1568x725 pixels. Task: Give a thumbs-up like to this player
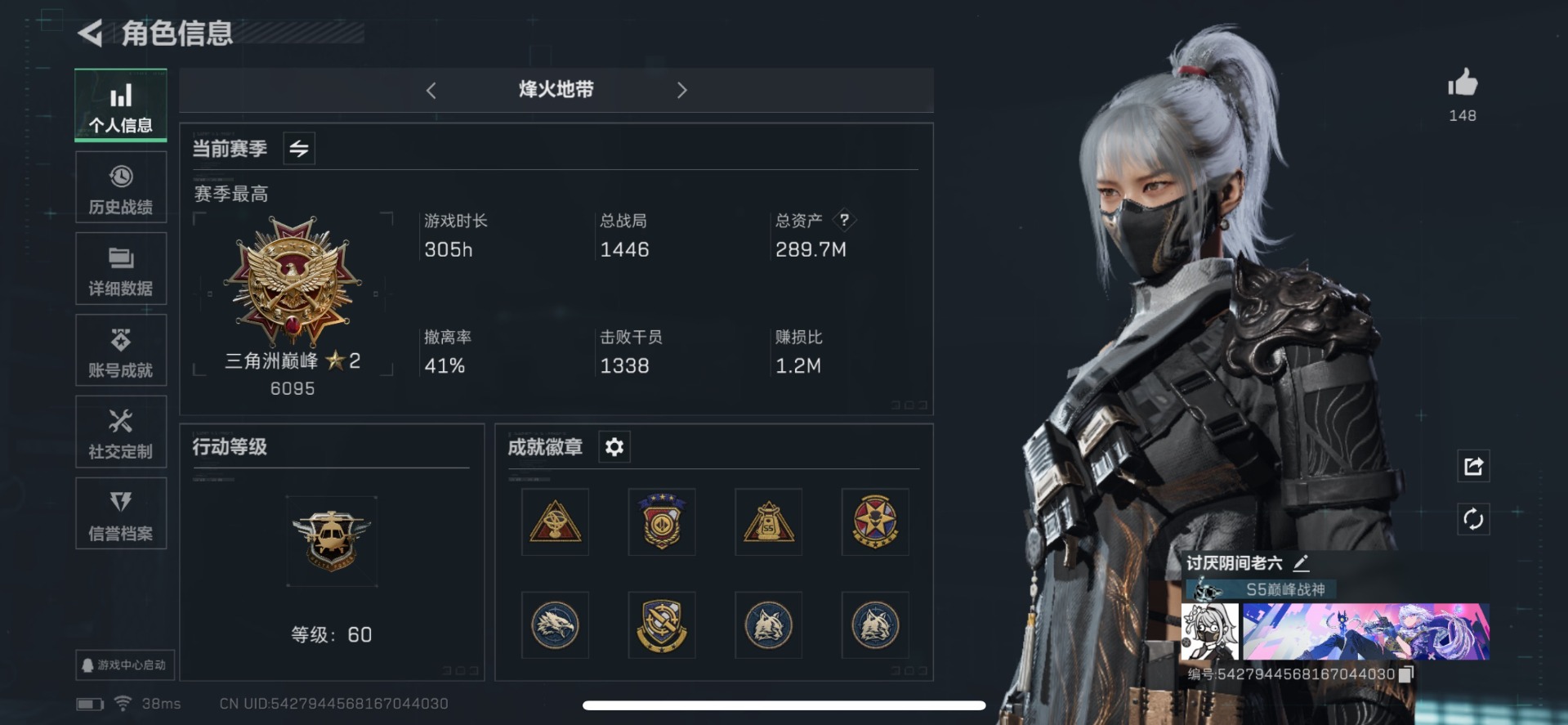click(x=1463, y=83)
